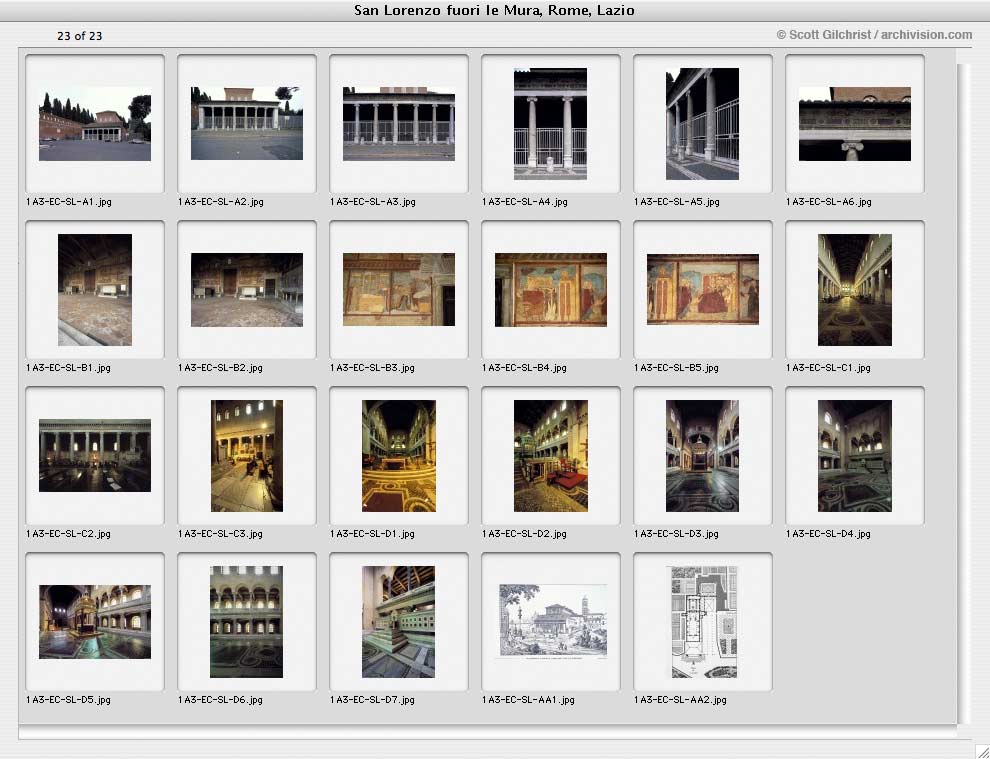The height and width of the screenshot is (759, 990).
Task: Select the 1A3-EC-SL-A2.jpg portico thumbnail
Action: click(x=247, y=123)
